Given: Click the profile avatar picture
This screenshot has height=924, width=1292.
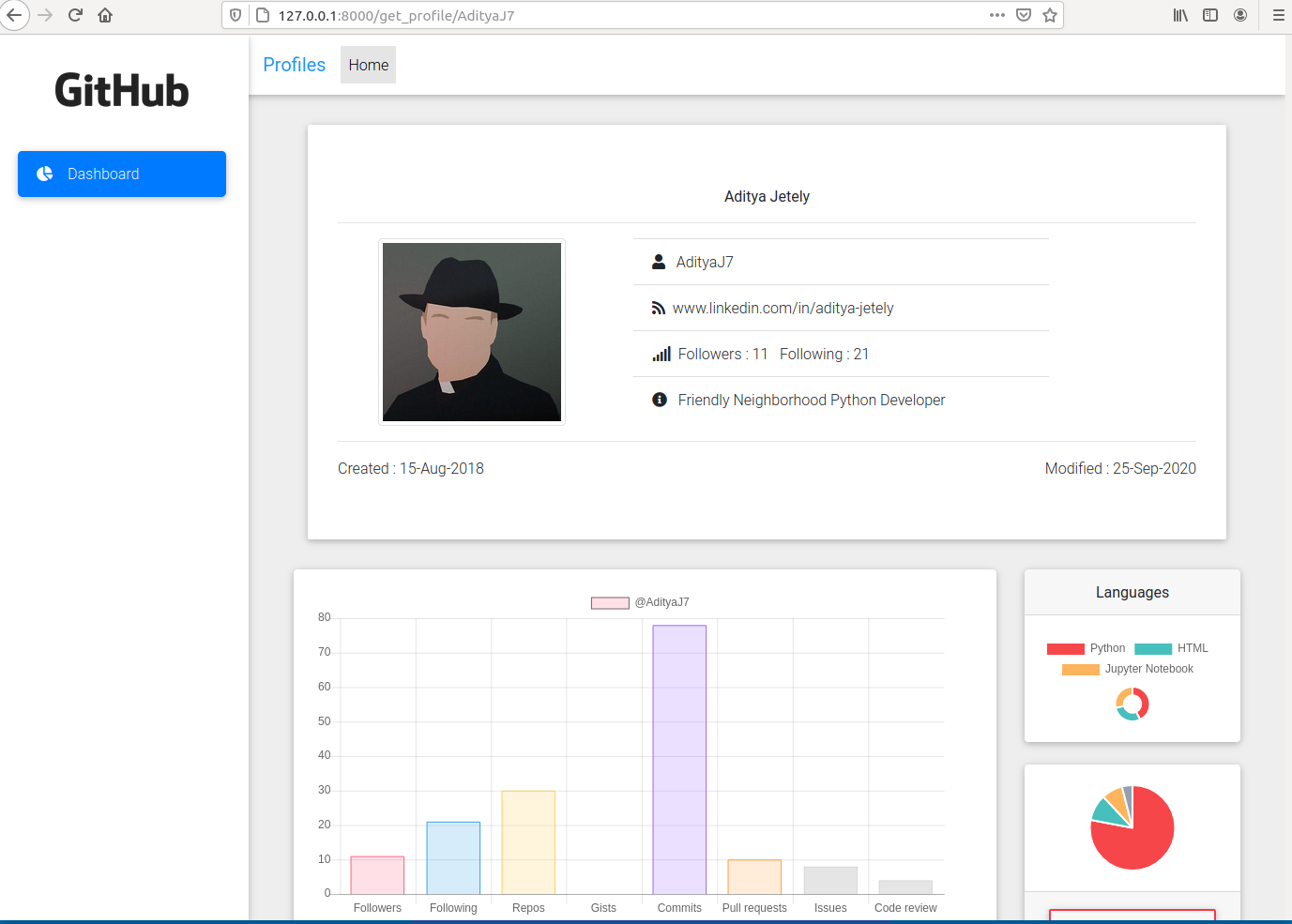Looking at the screenshot, I should [x=472, y=332].
